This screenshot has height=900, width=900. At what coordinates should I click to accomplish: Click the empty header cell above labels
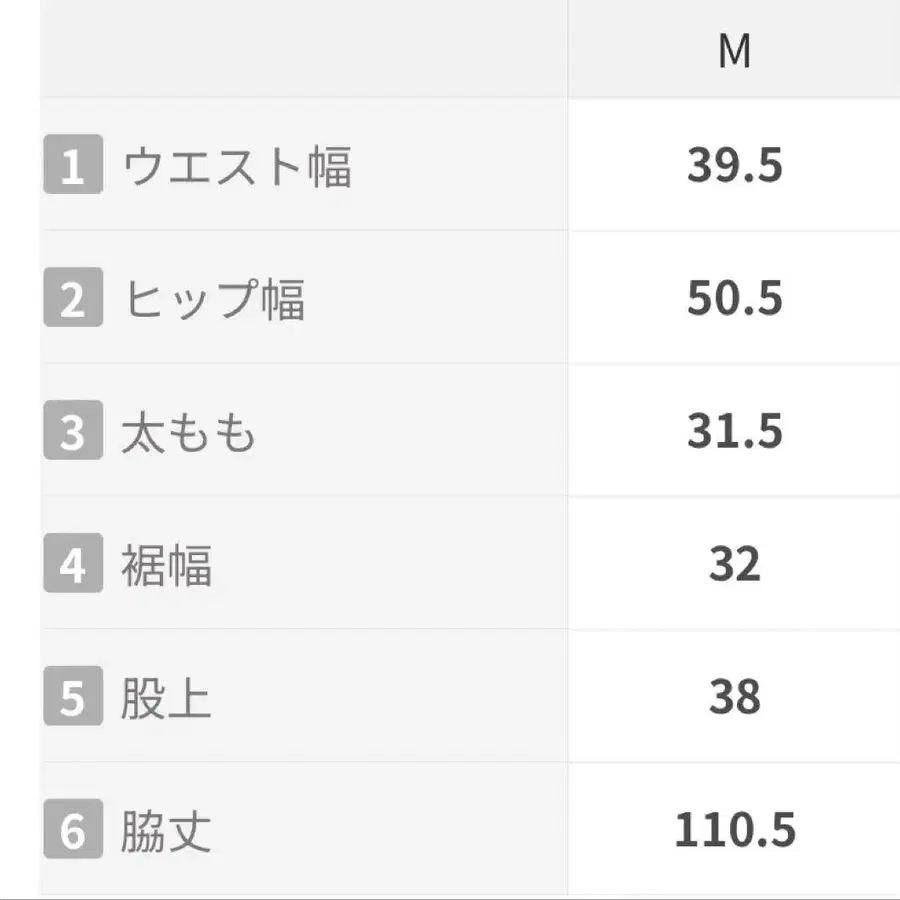tap(304, 49)
